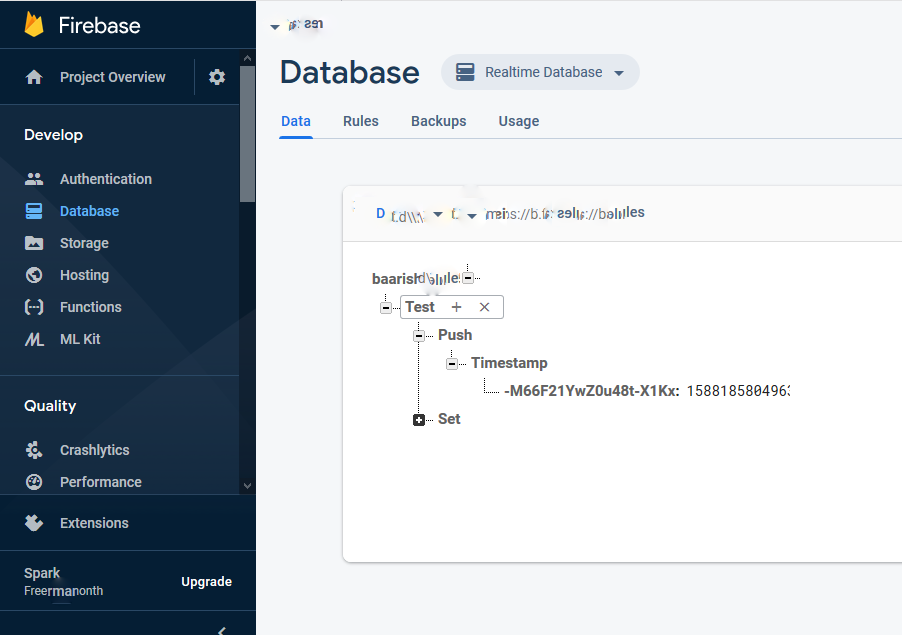Open Functions section
The image size is (902, 635).
click(91, 307)
